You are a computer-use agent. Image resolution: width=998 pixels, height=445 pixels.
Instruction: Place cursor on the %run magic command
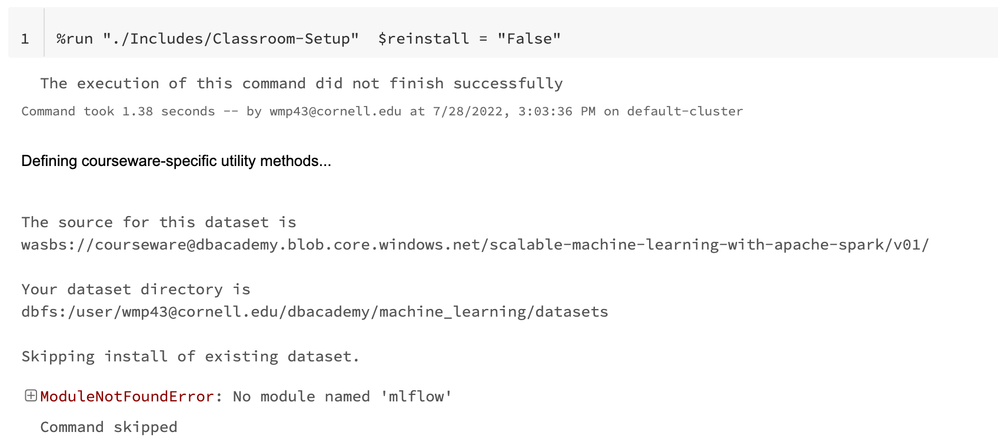(75, 38)
